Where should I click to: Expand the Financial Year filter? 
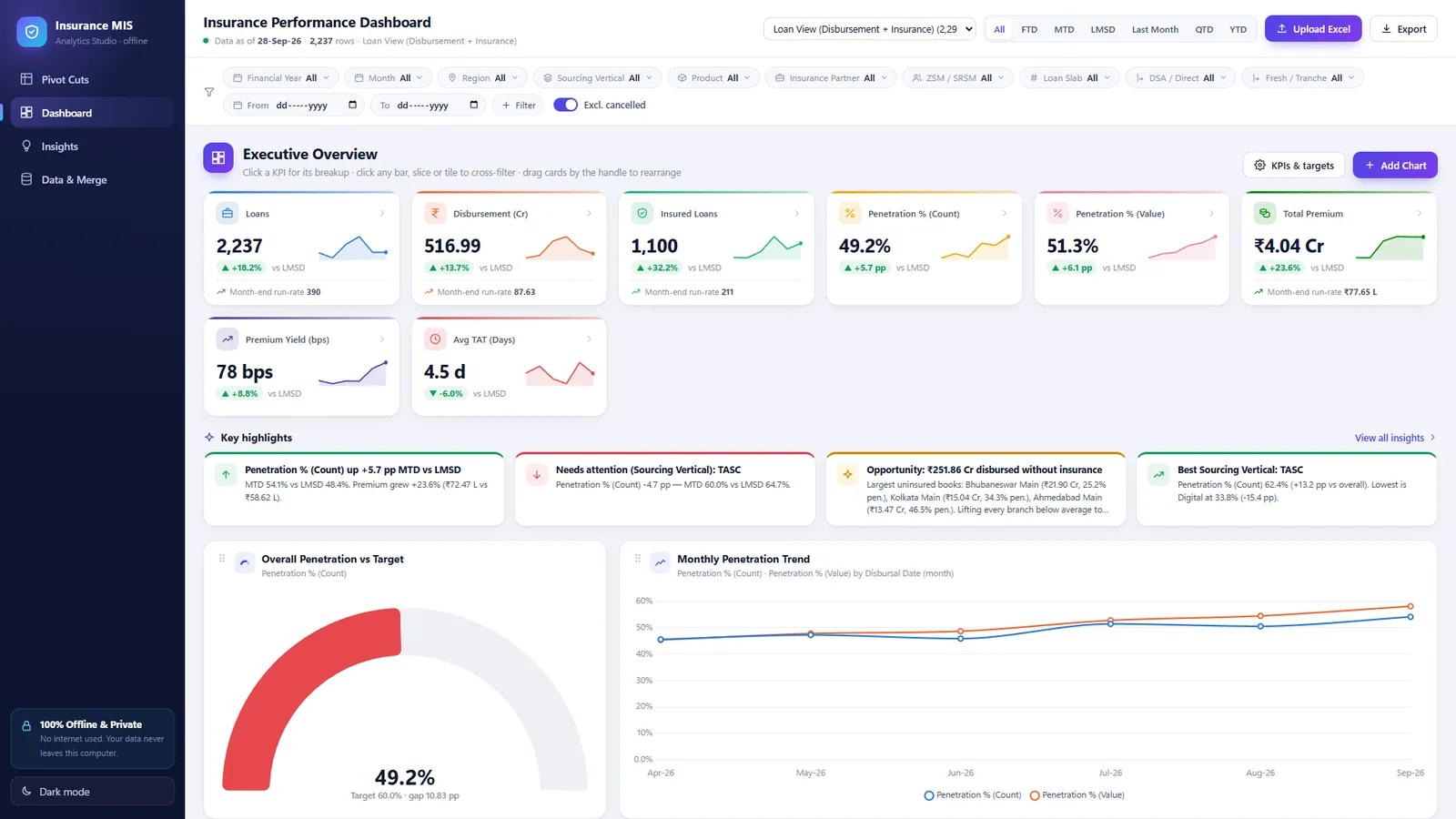(x=281, y=78)
